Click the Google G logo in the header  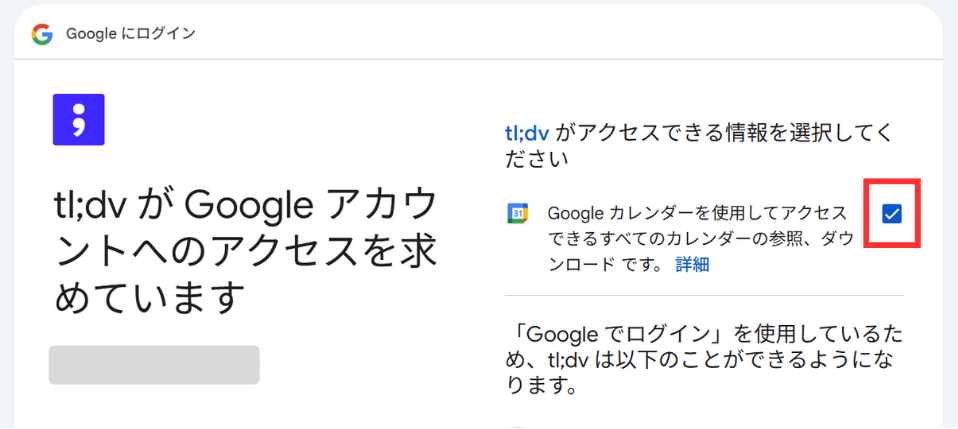[x=42, y=34]
